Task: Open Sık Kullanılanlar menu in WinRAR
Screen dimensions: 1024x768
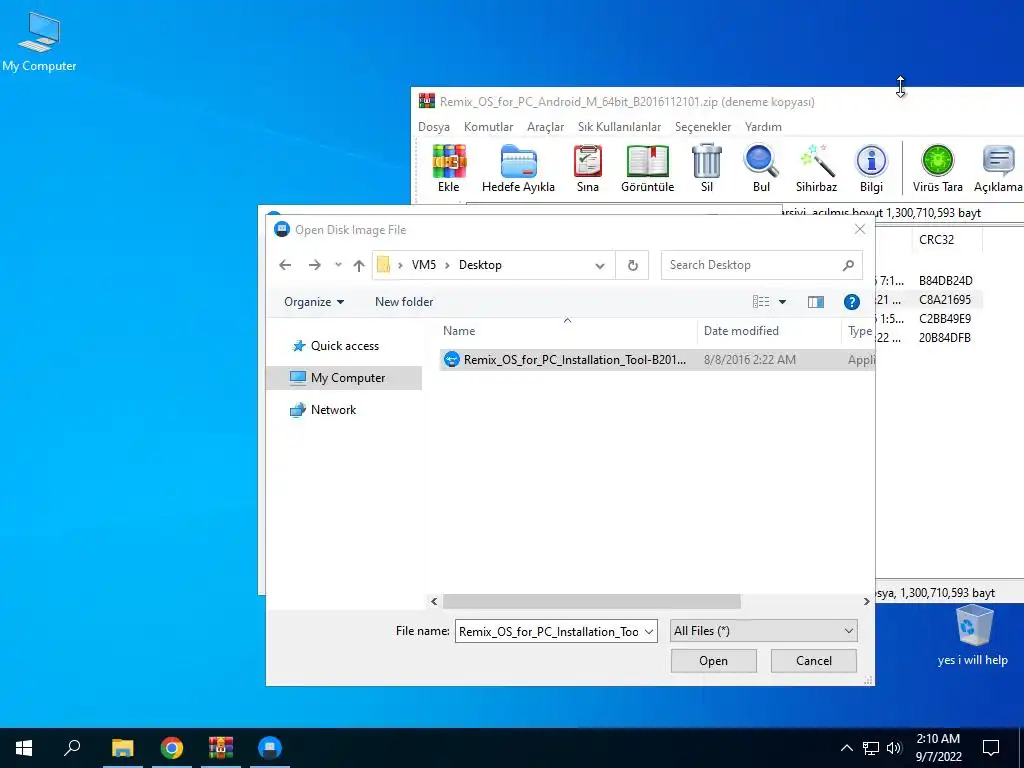Action: [x=619, y=127]
